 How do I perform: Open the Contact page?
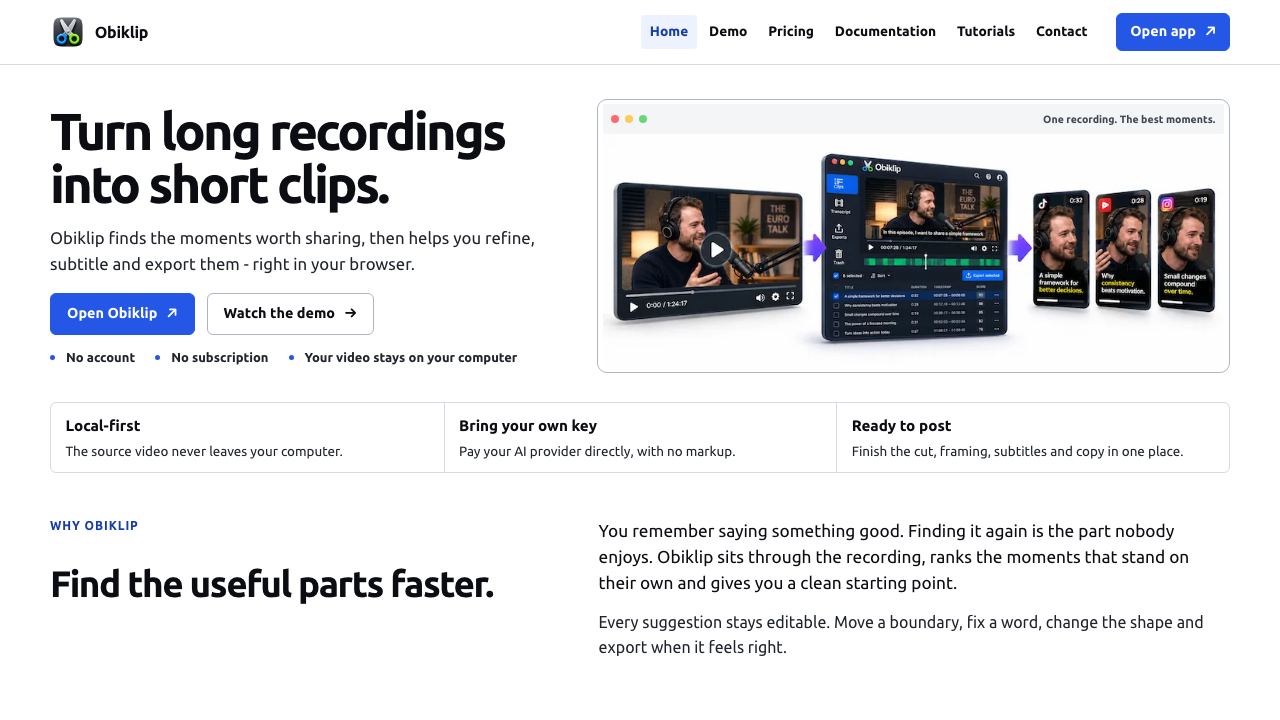[1061, 32]
